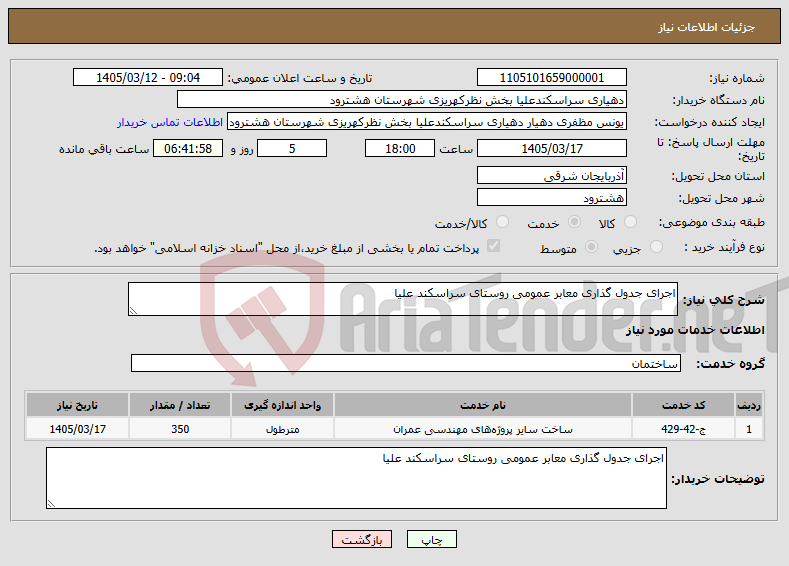Click the resize handle of description textarea
789x566 pixels.
(133, 311)
